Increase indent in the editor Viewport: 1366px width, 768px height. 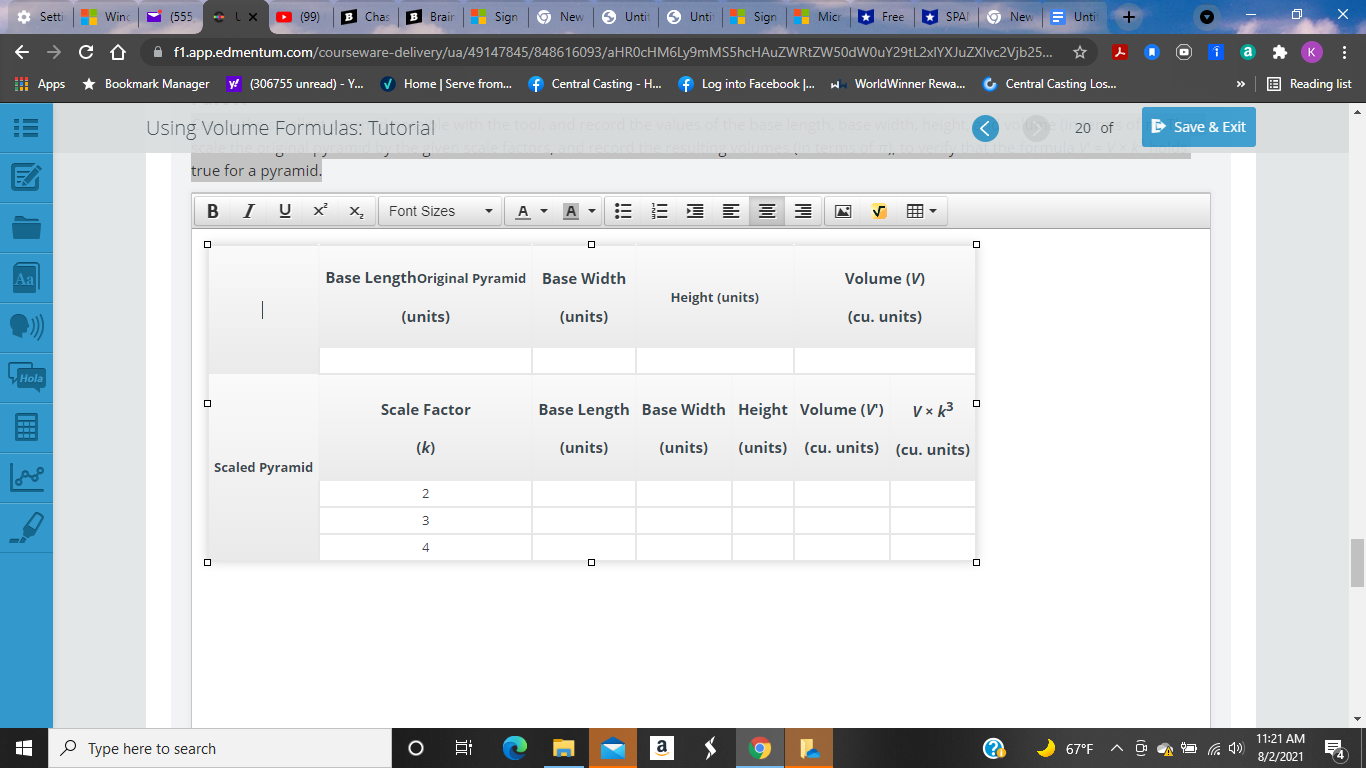[x=695, y=211]
